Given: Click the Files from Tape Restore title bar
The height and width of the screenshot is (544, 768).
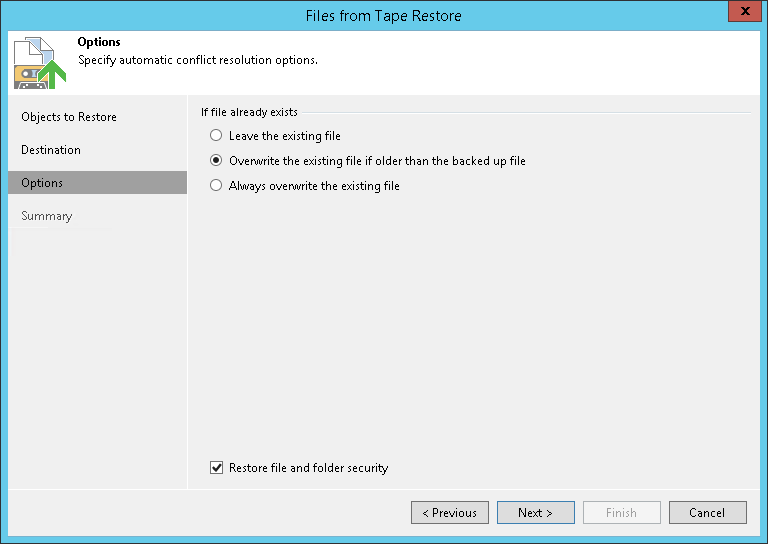Looking at the screenshot, I should point(383,15).
